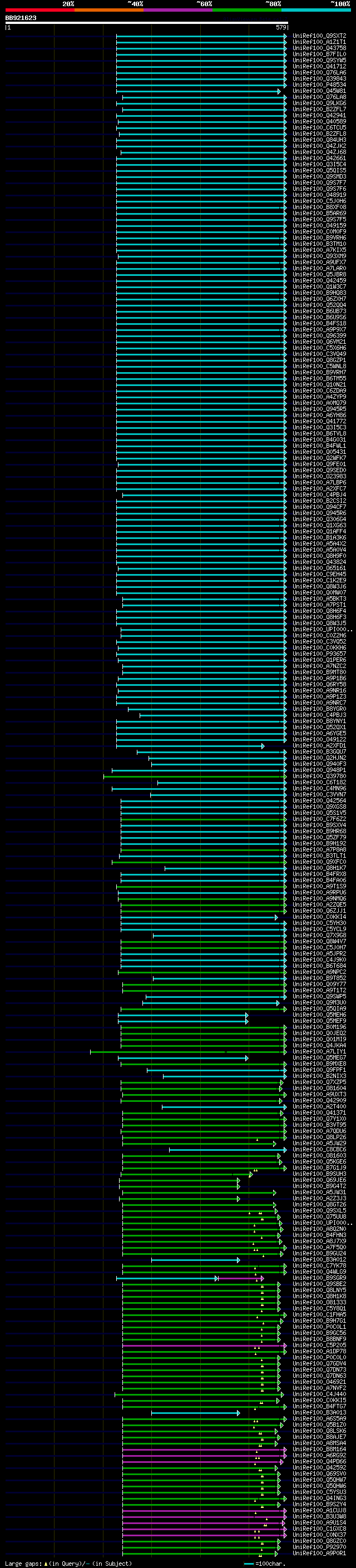Open hit UniRef100_B7FIL0
This screenshot has height=1568, width=356.
point(319,54)
